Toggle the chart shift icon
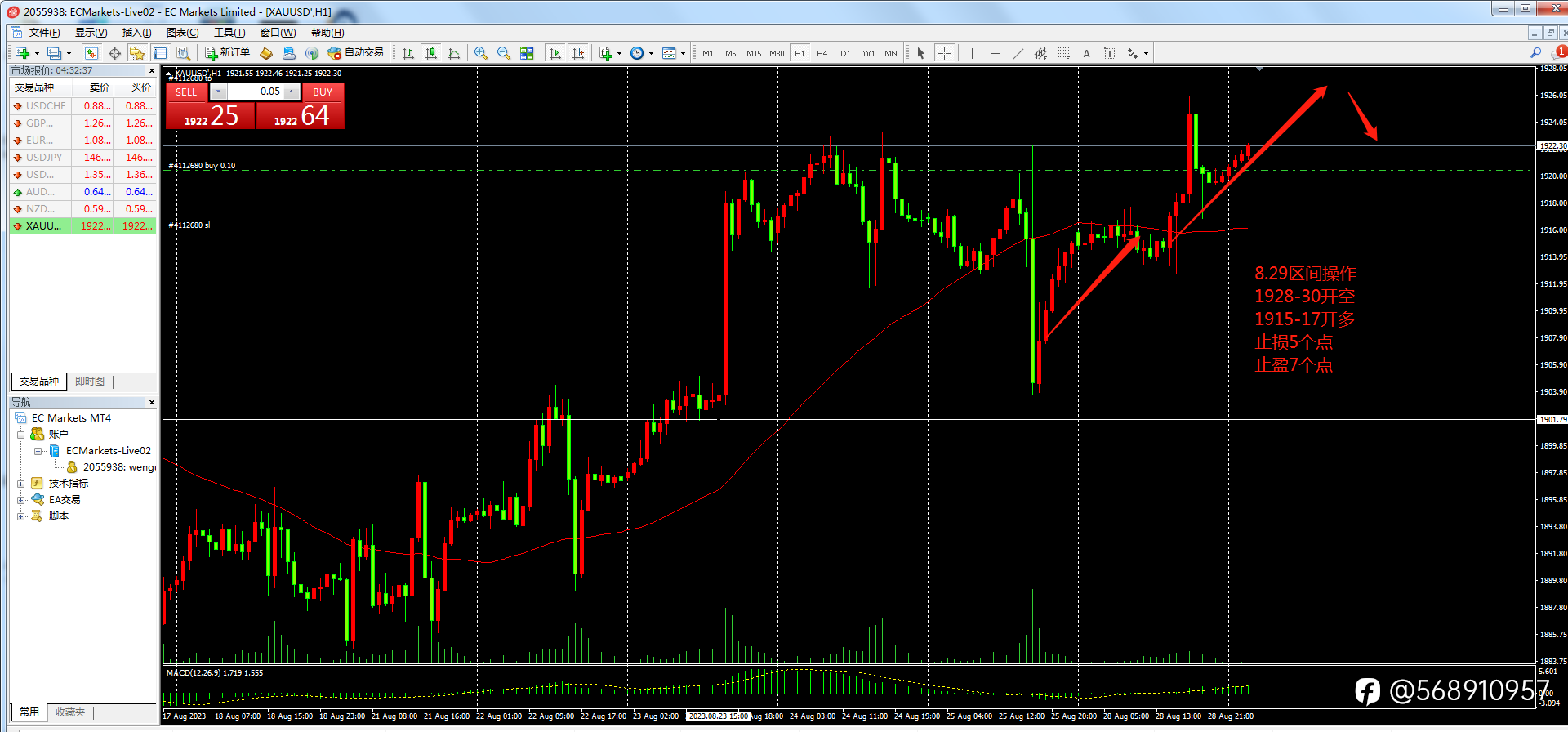This screenshot has width=1568, height=732. [578, 53]
